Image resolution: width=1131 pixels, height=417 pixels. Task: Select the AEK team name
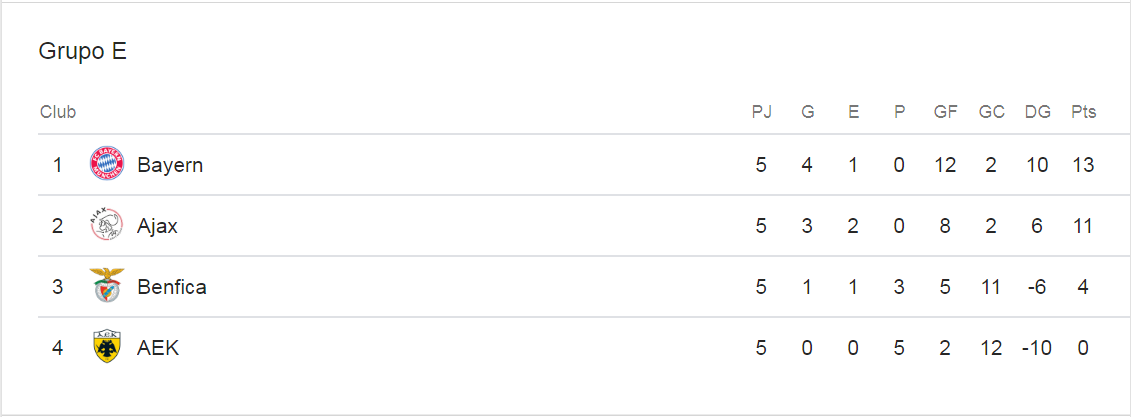(x=158, y=348)
